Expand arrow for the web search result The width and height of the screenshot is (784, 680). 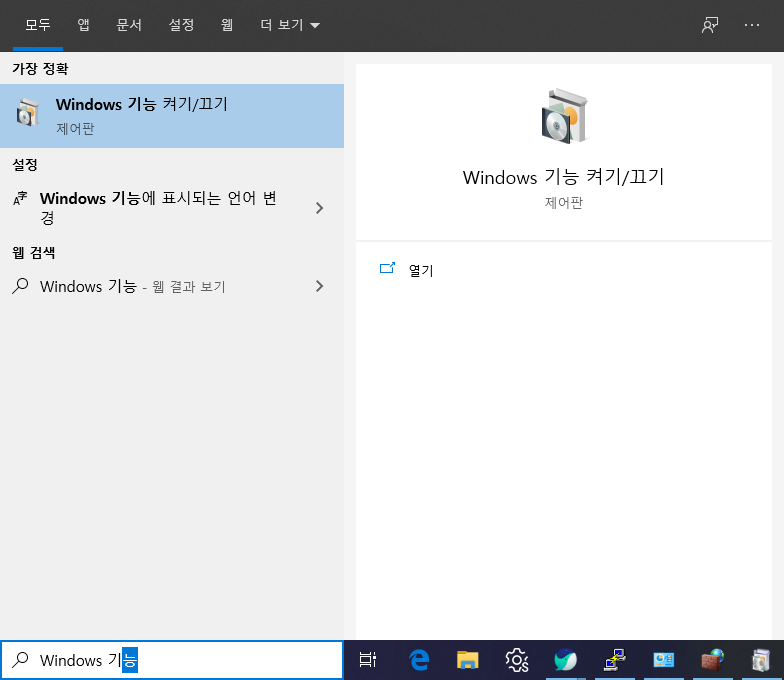click(320, 286)
